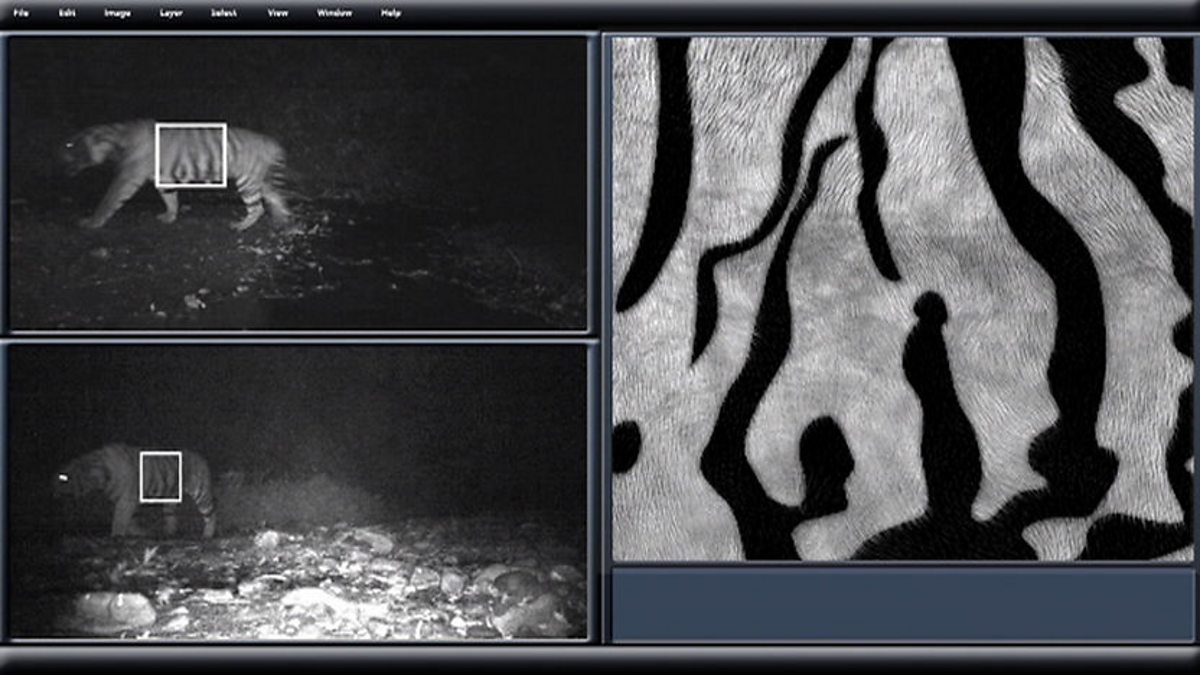Screen dimensions: 1200x675
Task: Click the large rock in the bottom photo
Action: click(110, 609)
